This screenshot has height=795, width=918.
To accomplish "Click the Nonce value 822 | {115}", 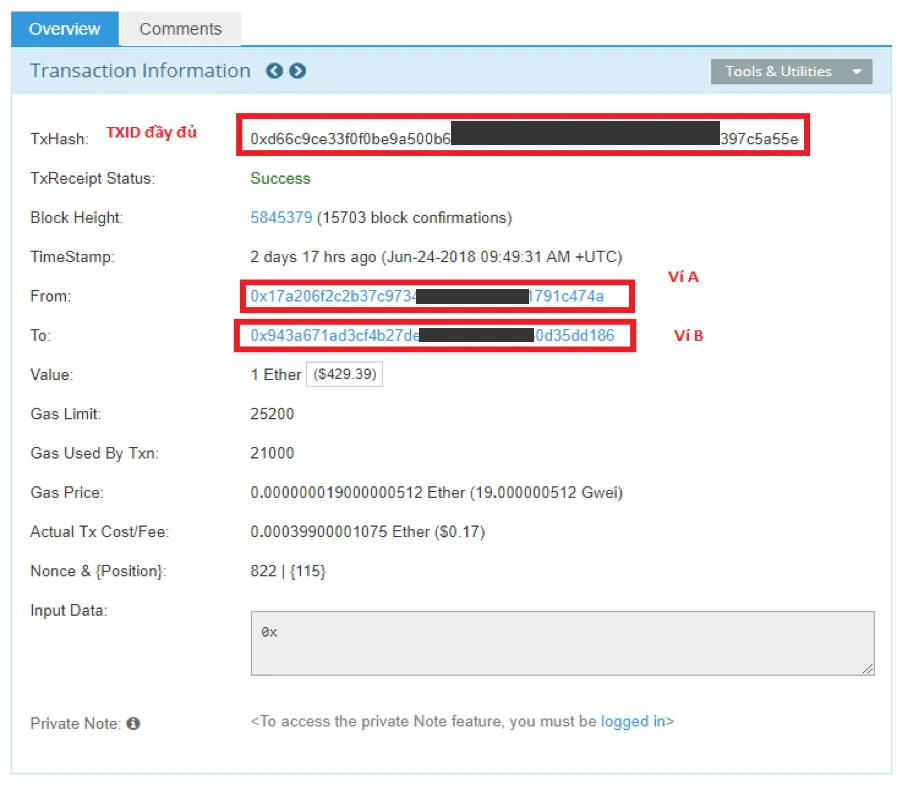I will (288, 571).
